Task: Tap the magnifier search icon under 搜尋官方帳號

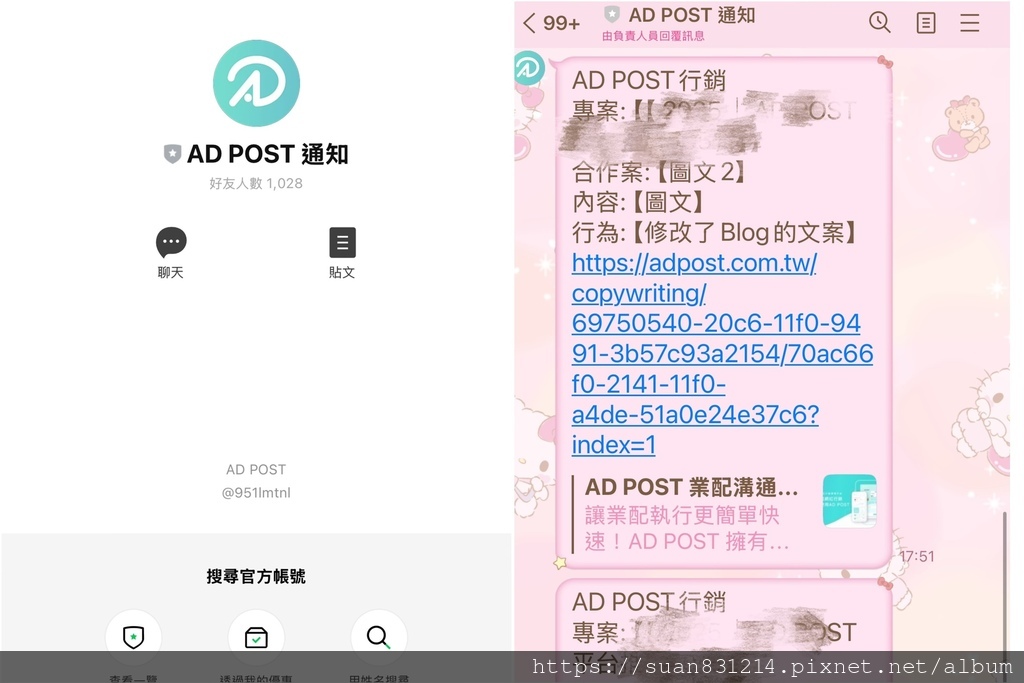Action: point(379,637)
